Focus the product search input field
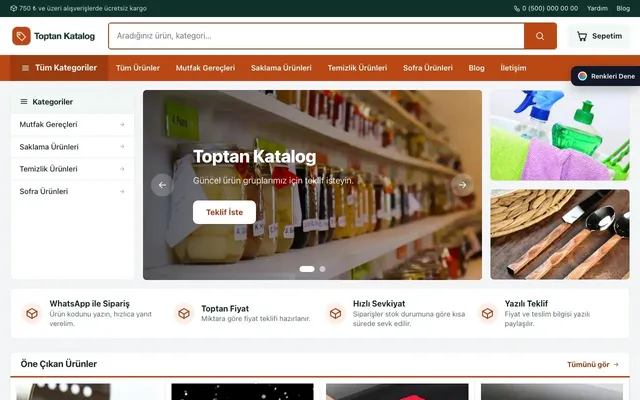The height and width of the screenshot is (400, 640). pyautogui.click(x=317, y=36)
